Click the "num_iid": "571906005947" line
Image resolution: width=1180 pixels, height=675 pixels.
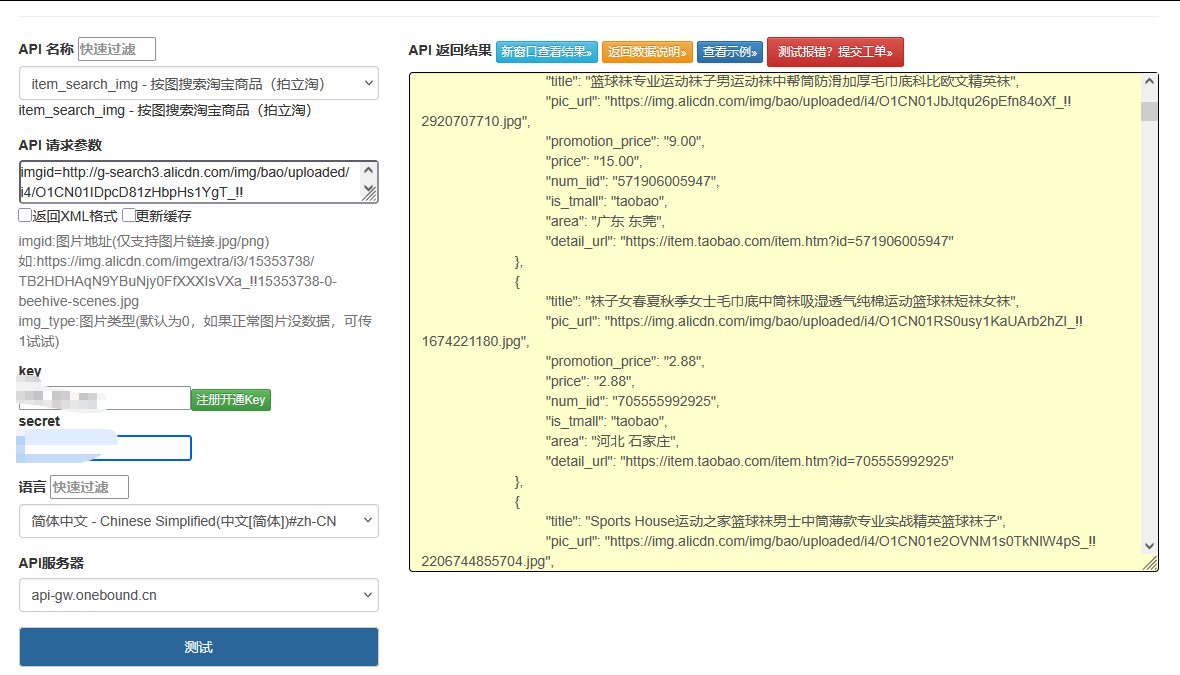click(632, 181)
